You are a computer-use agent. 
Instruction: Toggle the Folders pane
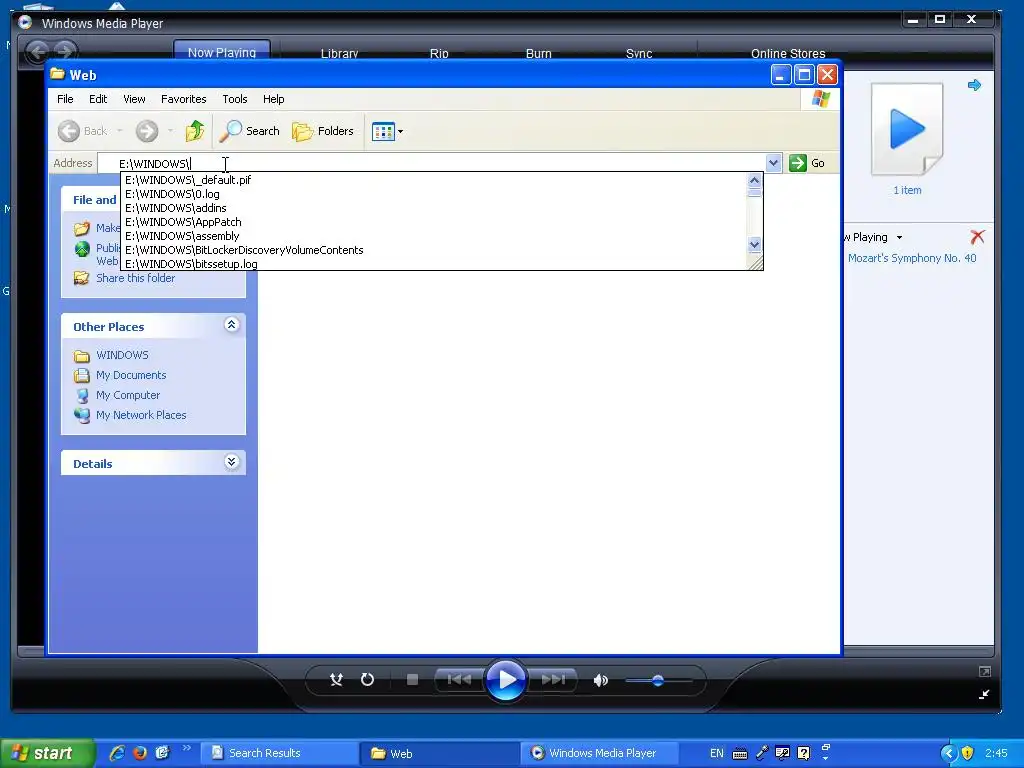323,131
